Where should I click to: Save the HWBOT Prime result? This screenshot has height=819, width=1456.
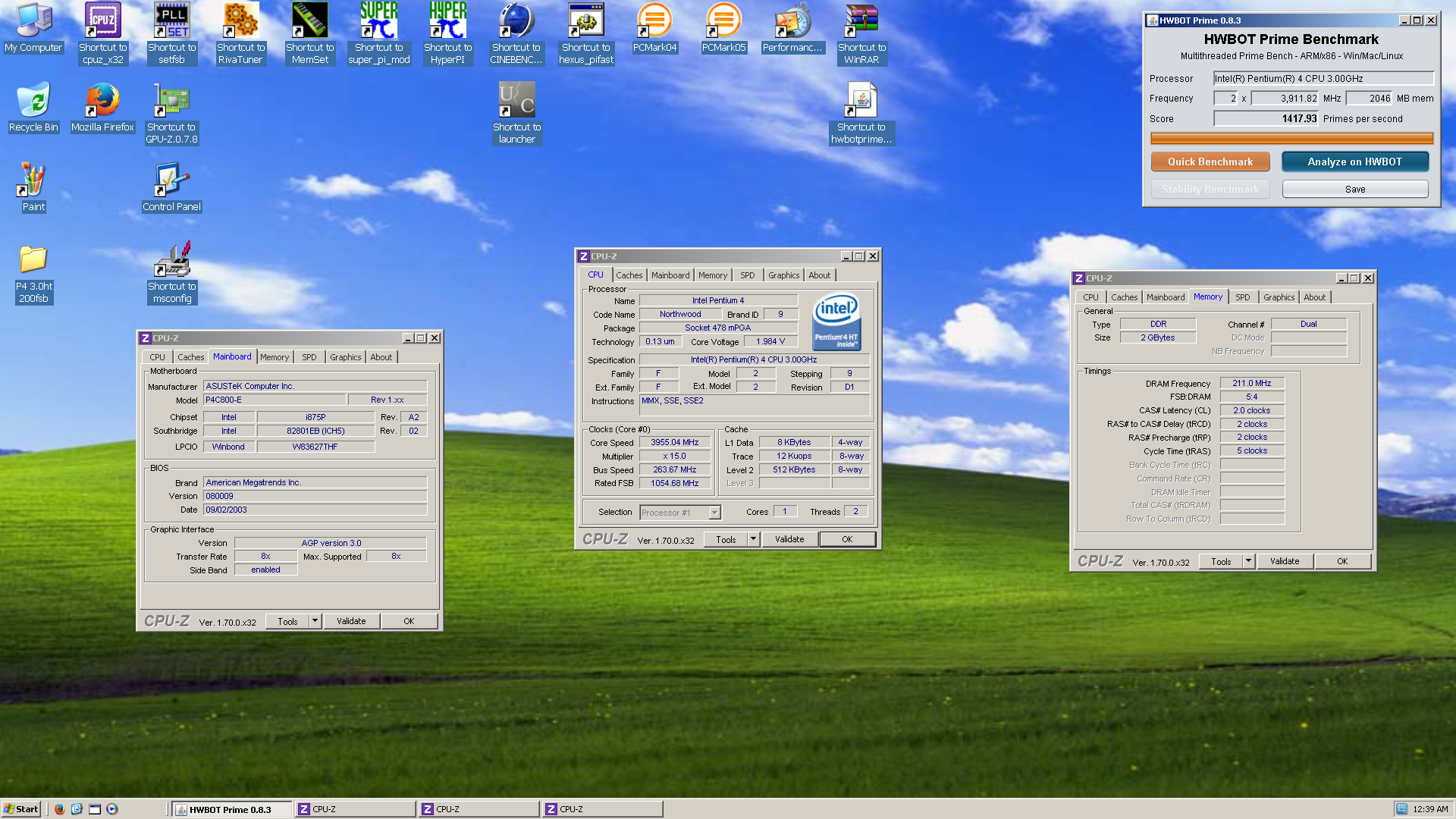pyautogui.click(x=1354, y=189)
